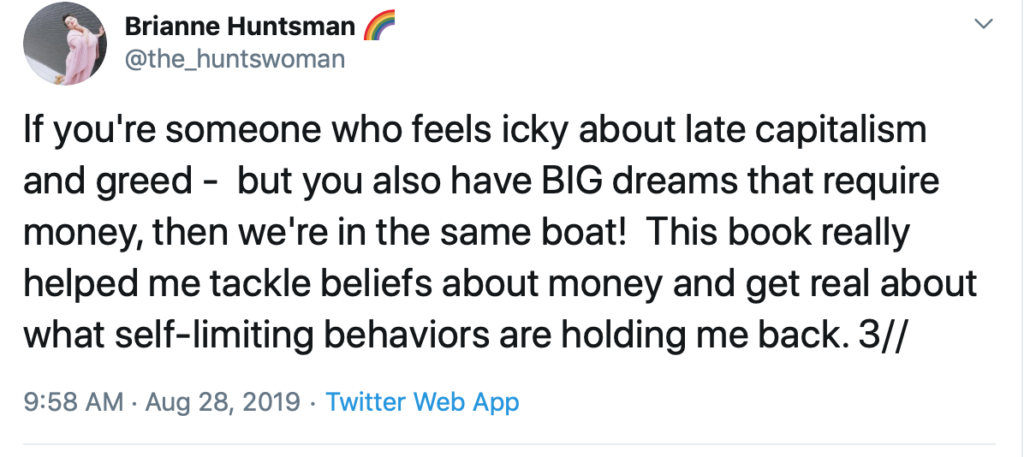Open the tweet options chevron menu

click(x=984, y=24)
